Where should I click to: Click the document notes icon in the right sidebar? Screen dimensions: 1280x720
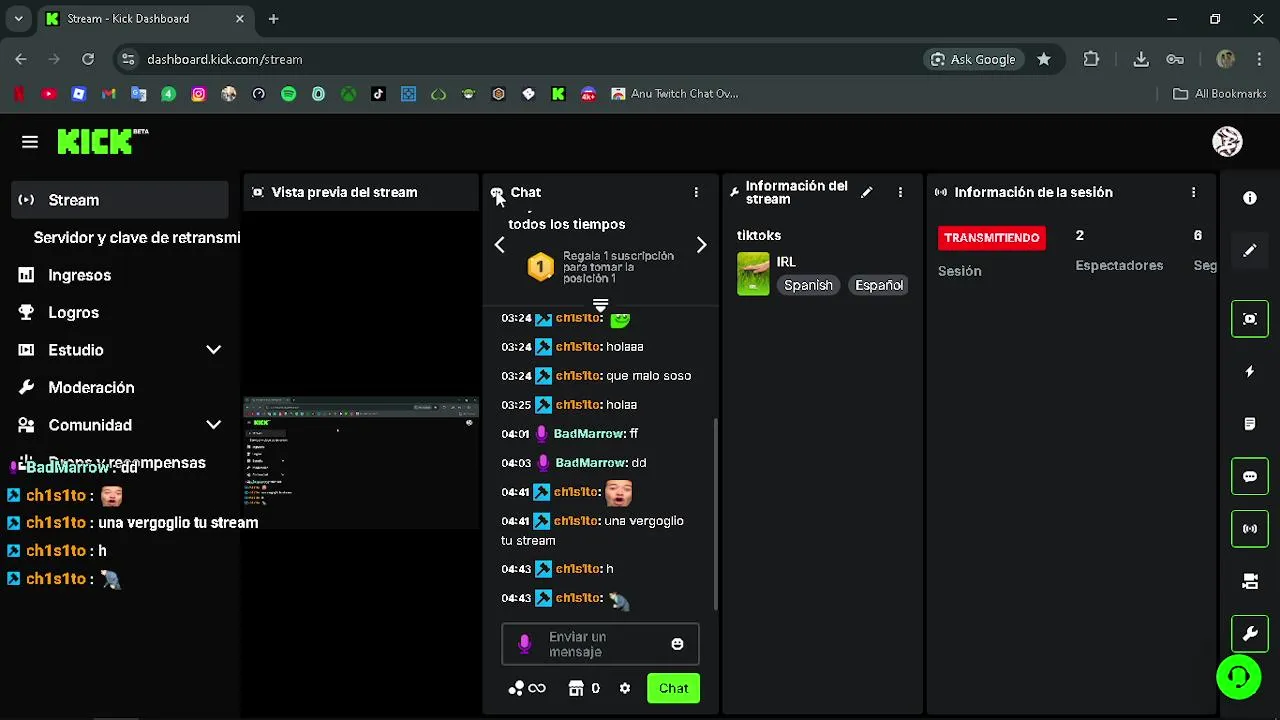pos(1250,424)
